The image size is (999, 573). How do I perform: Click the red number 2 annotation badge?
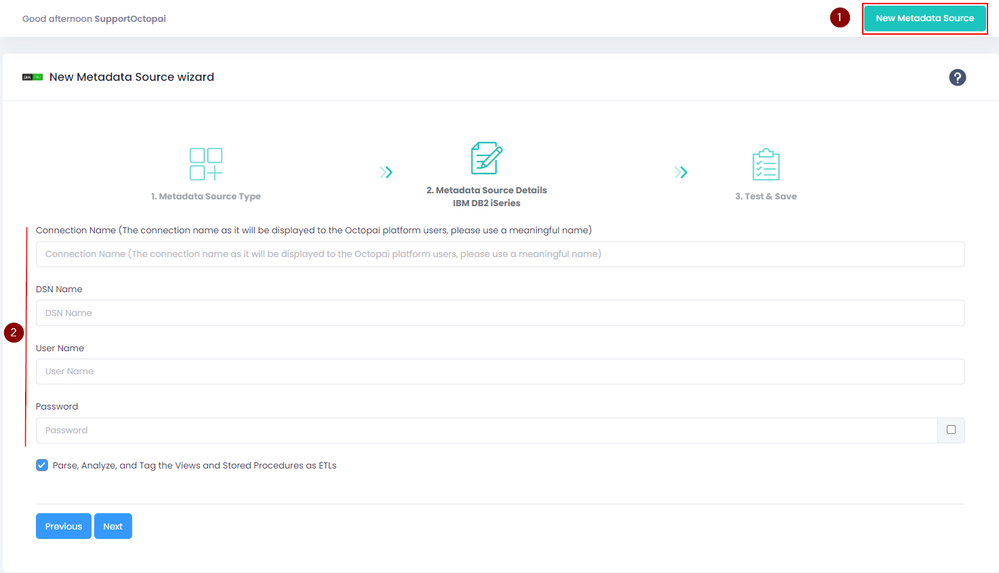tap(14, 332)
